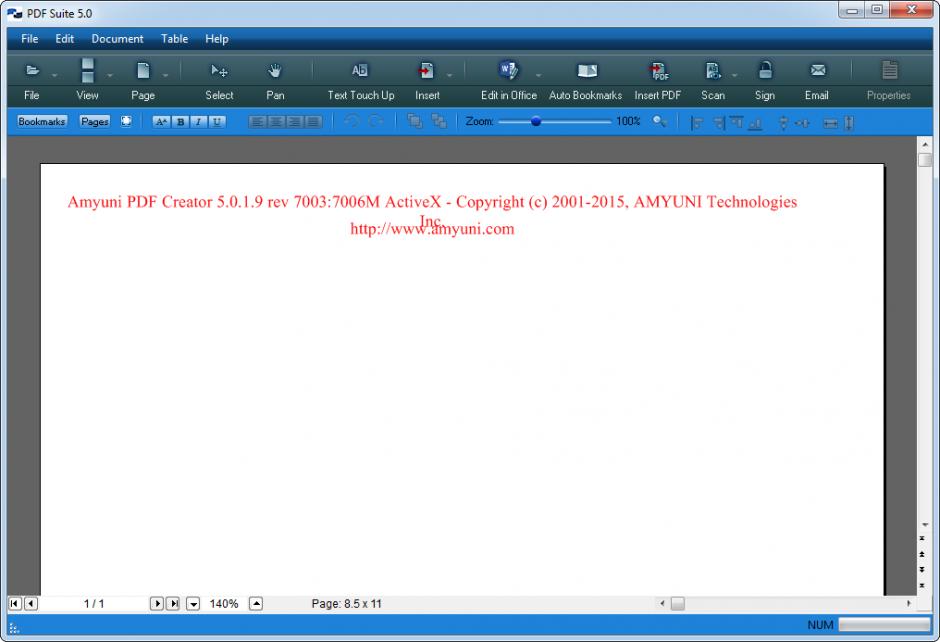Open the Table menu
Image resolution: width=940 pixels, height=642 pixels.
click(174, 39)
